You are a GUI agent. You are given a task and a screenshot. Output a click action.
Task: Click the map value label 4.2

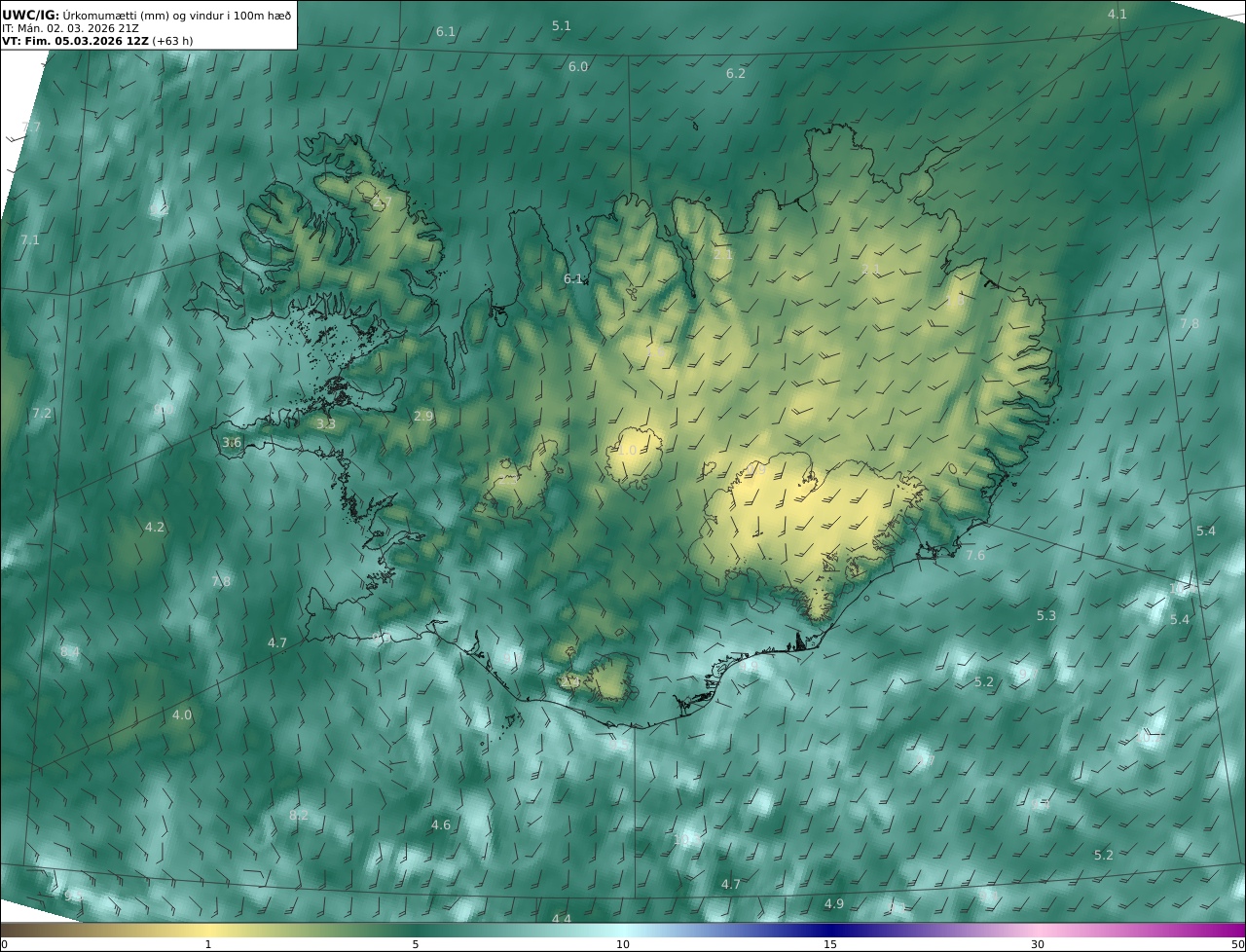pyautogui.click(x=155, y=528)
